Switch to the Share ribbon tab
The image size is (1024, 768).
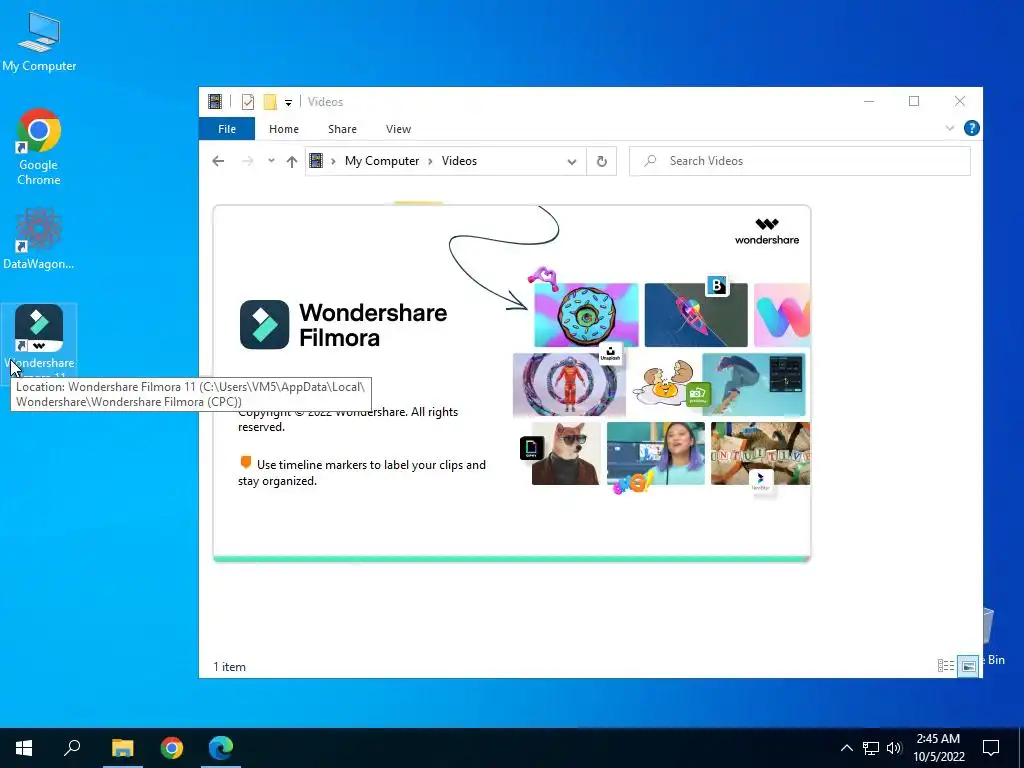342,129
